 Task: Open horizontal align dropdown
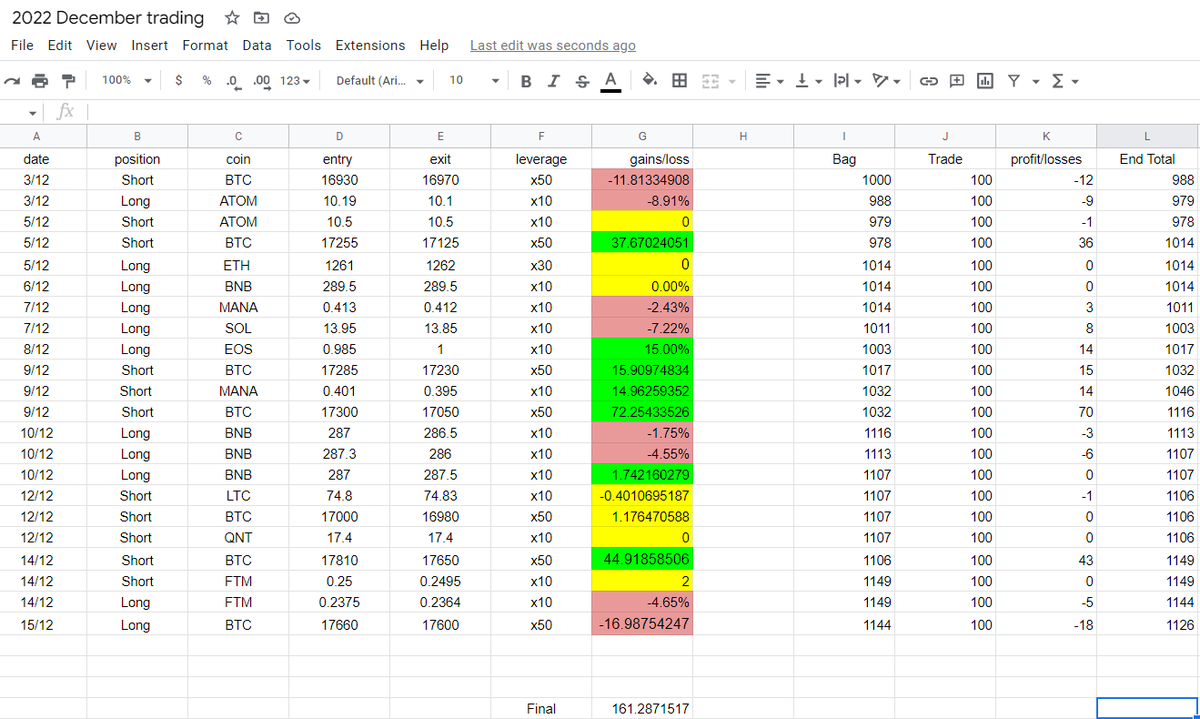[x=769, y=80]
